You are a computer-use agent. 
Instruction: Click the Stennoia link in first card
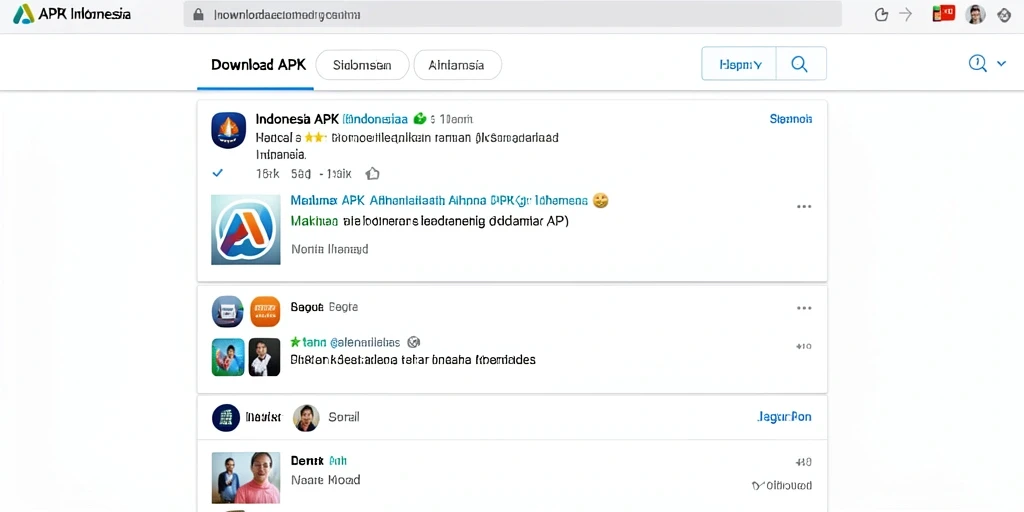coord(791,119)
